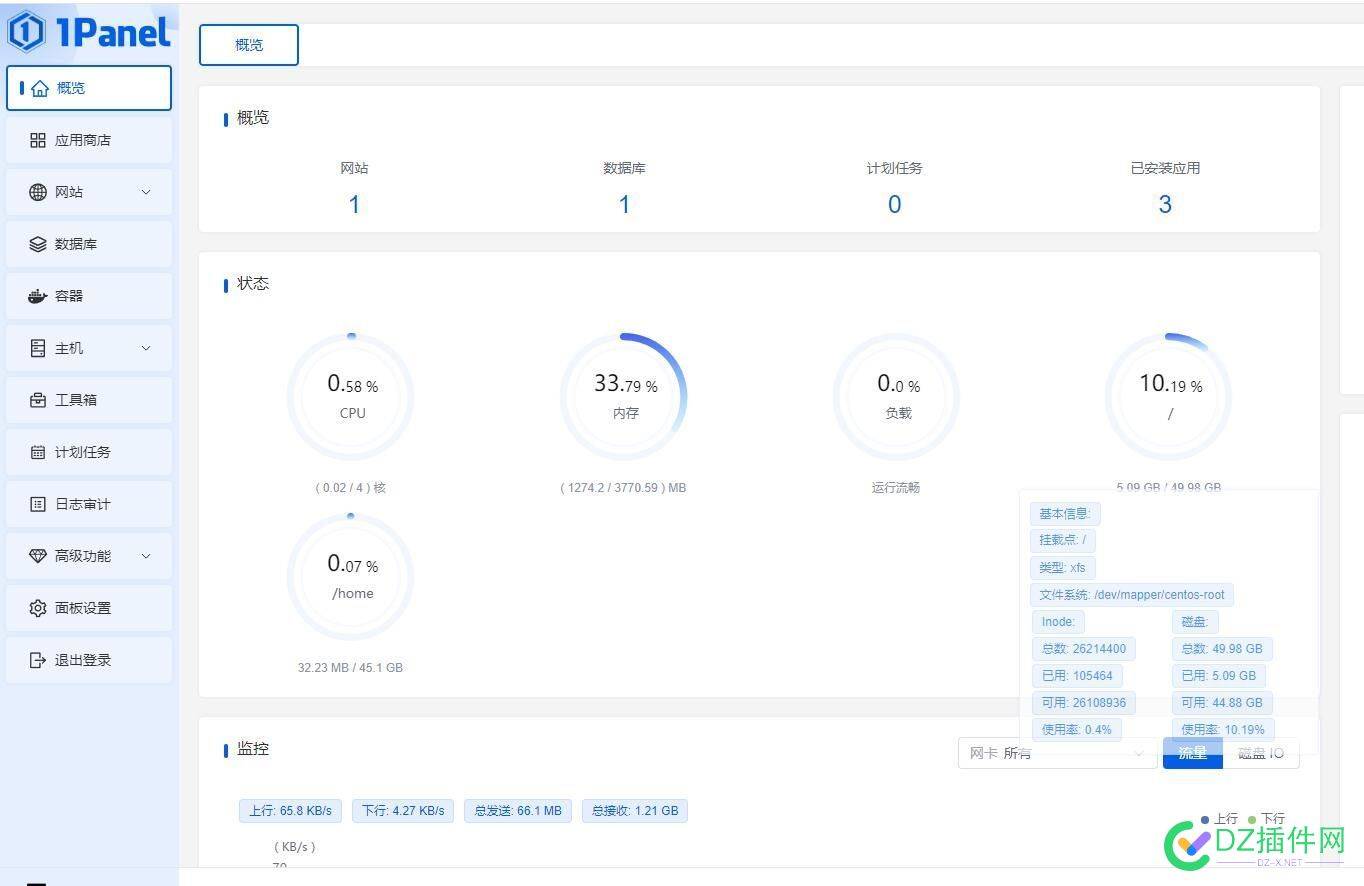The height and width of the screenshot is (886, 1364).
Task: Open 日志审计 in the sidebar
Action: click(89, 504)
